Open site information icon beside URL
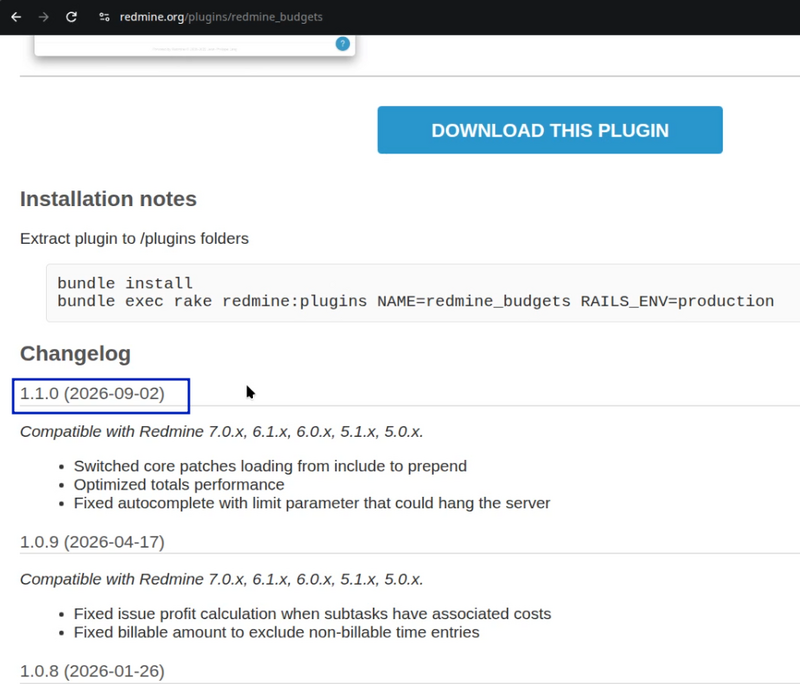The height and width of the screenshot is (684, 800). [104, 17]
